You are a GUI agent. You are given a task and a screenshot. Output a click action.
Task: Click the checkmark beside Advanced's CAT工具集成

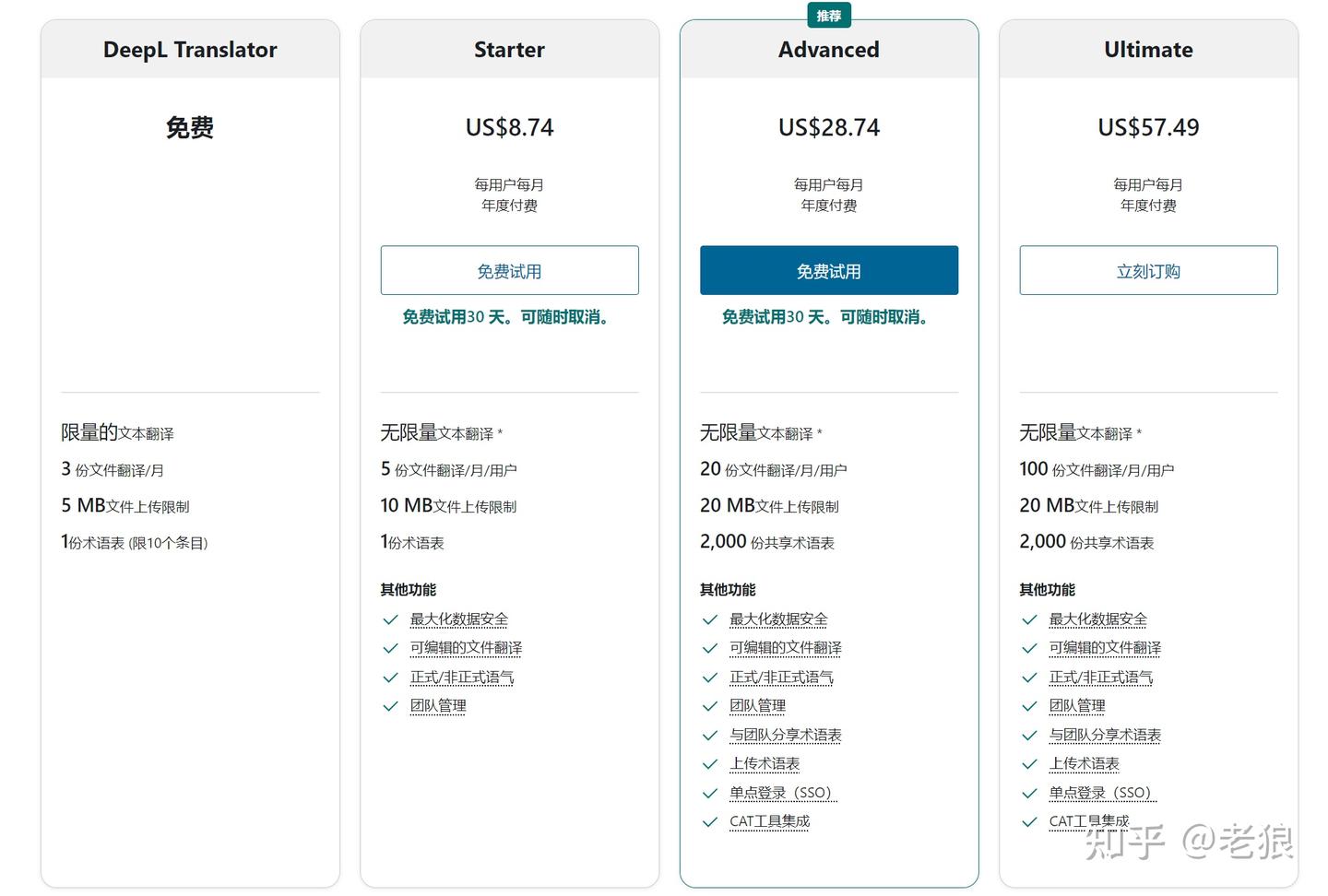pos(709,821)
